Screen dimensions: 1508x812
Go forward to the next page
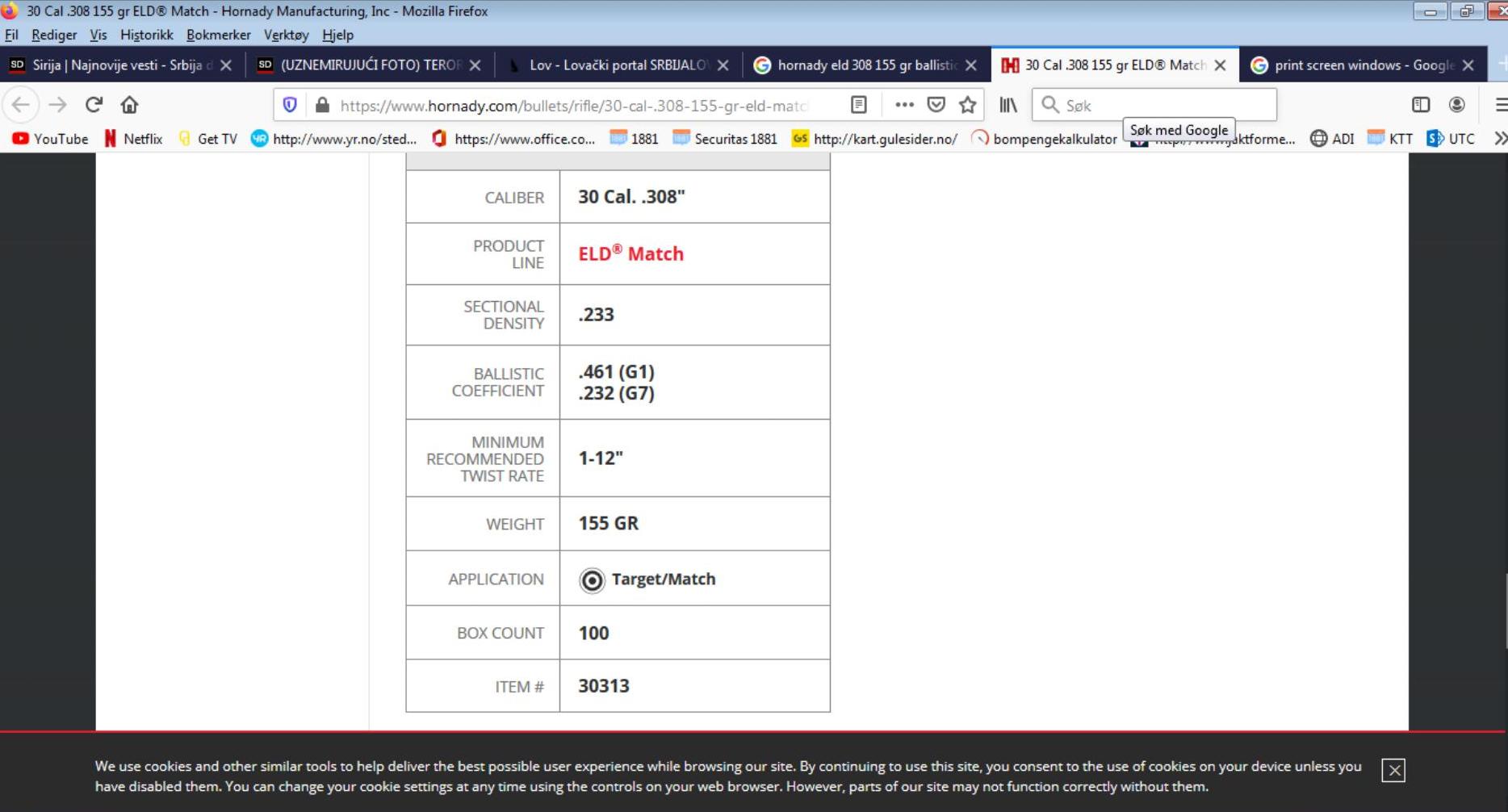pyautogui.click(x=57, y=105)
